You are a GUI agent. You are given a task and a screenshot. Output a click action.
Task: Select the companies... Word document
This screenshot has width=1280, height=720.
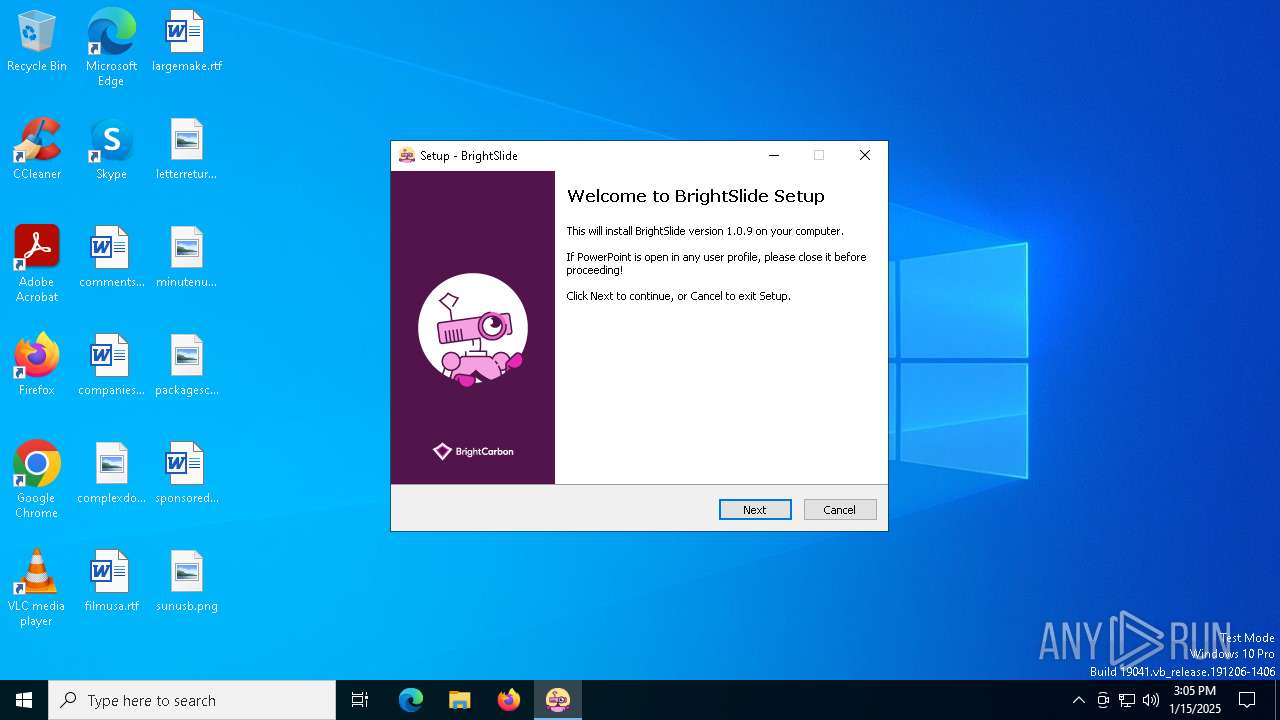(x=111, y=366)
